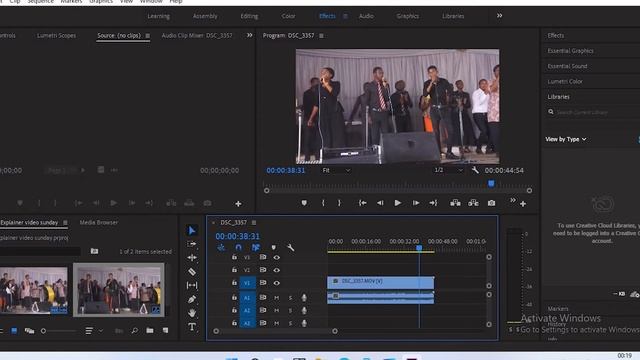This screenshot has height=360, width=640.
Task: Open playback resolution 1/2 dropdown
Action: [x=448, y=170]
